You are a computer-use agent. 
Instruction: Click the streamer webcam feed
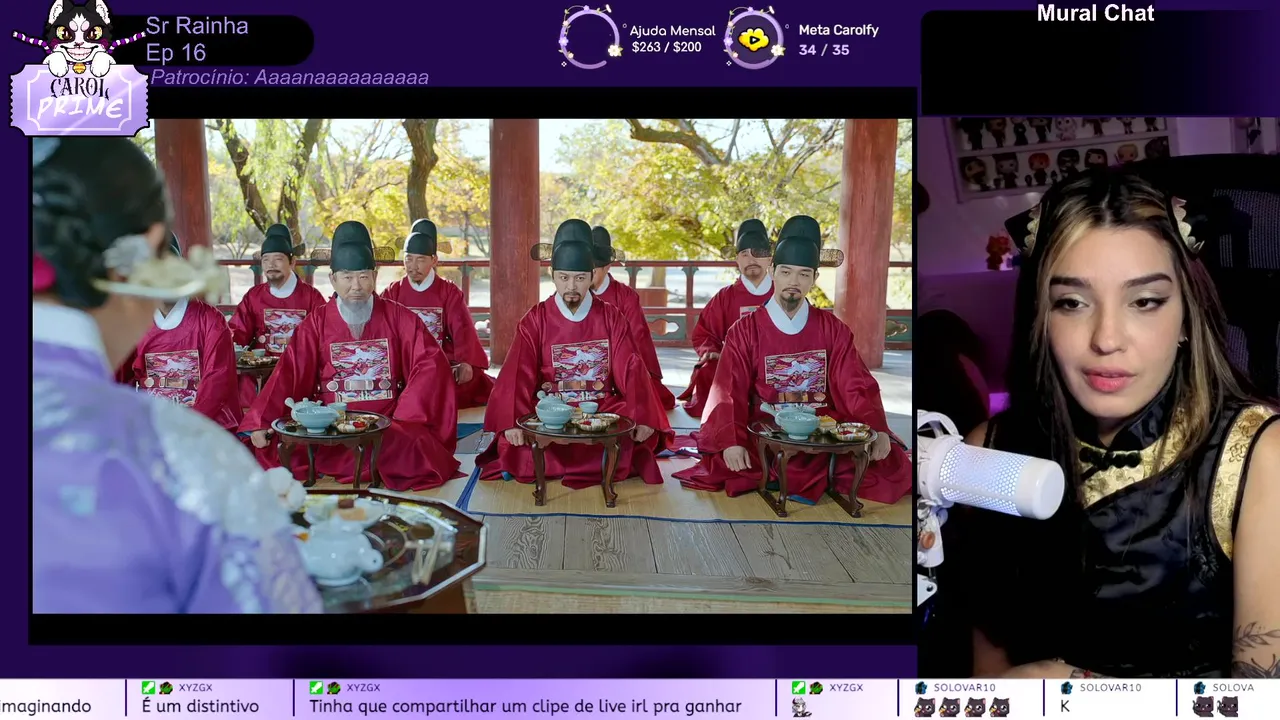tap(1099, 397)
